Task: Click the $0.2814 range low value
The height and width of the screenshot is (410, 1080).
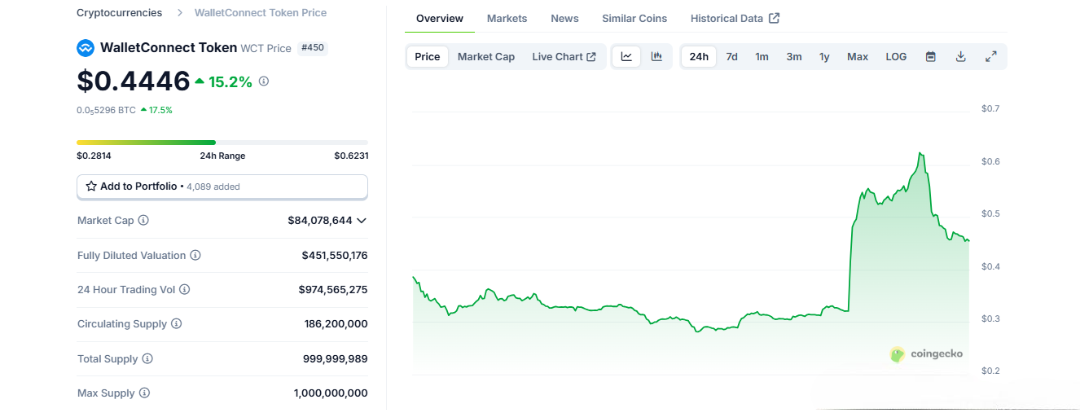Action: [x=94, y=156]
